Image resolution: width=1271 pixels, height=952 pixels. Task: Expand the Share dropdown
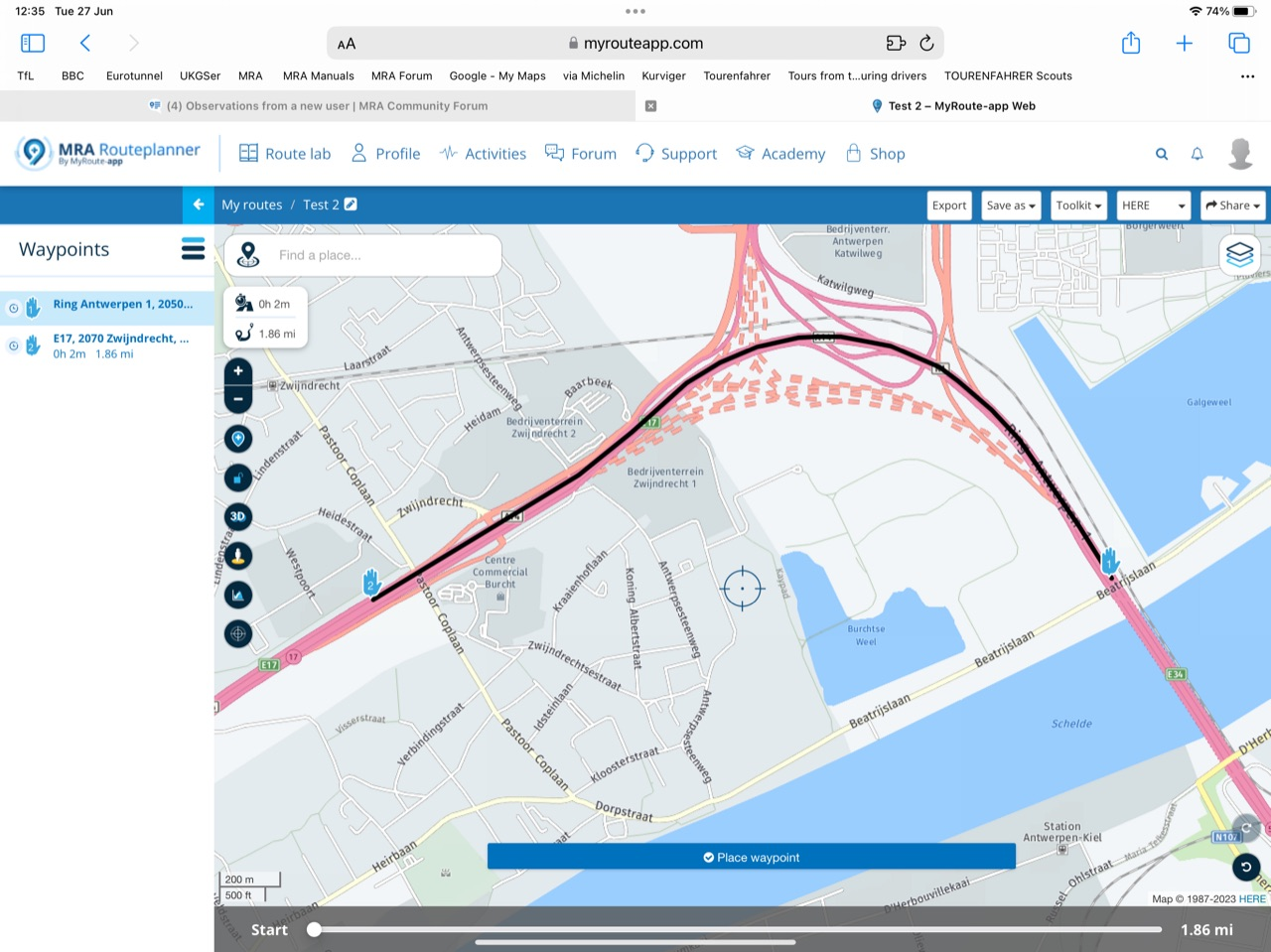[1232, 205]
